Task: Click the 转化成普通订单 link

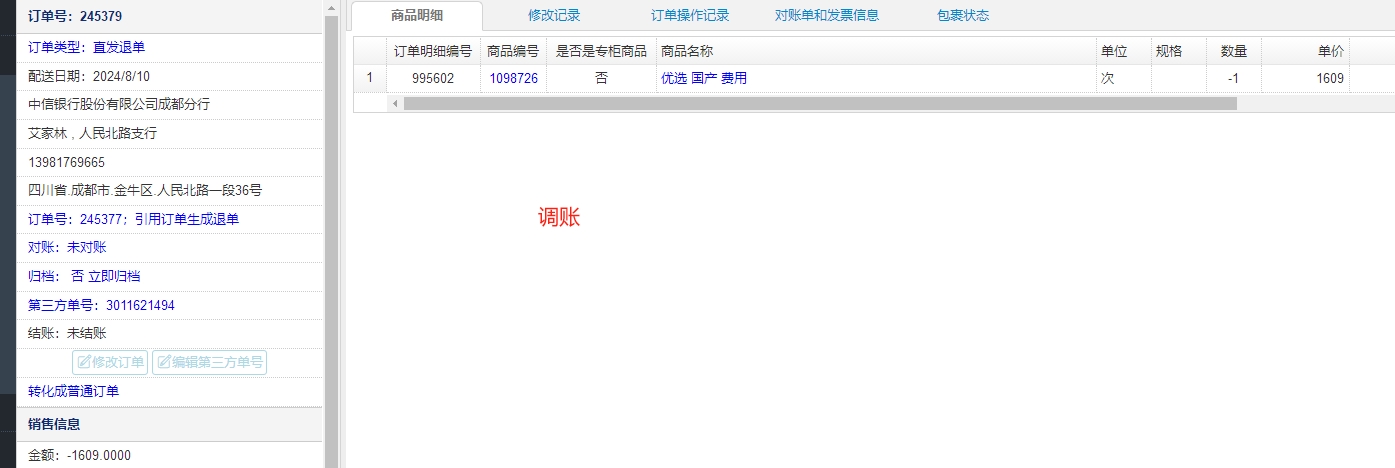Action: coord(73,391)
